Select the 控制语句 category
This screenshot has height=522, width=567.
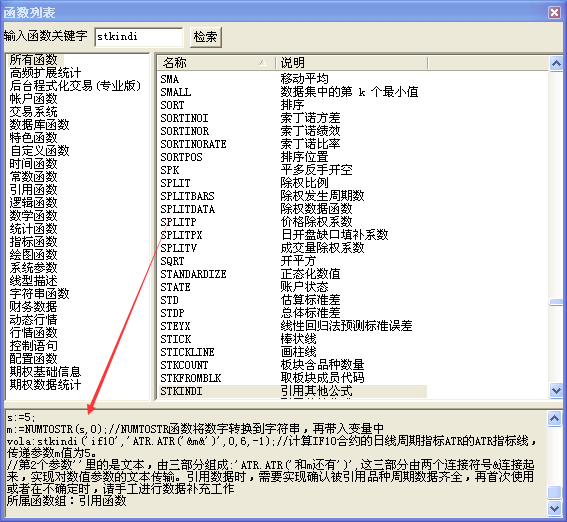coord(34,346)
